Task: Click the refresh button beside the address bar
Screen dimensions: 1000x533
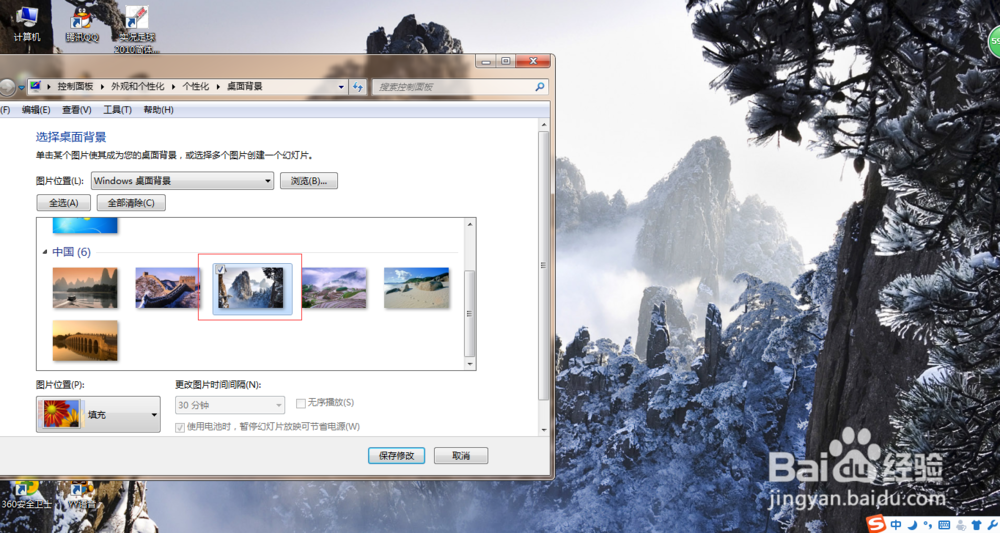Action: (x=358, y=87)
